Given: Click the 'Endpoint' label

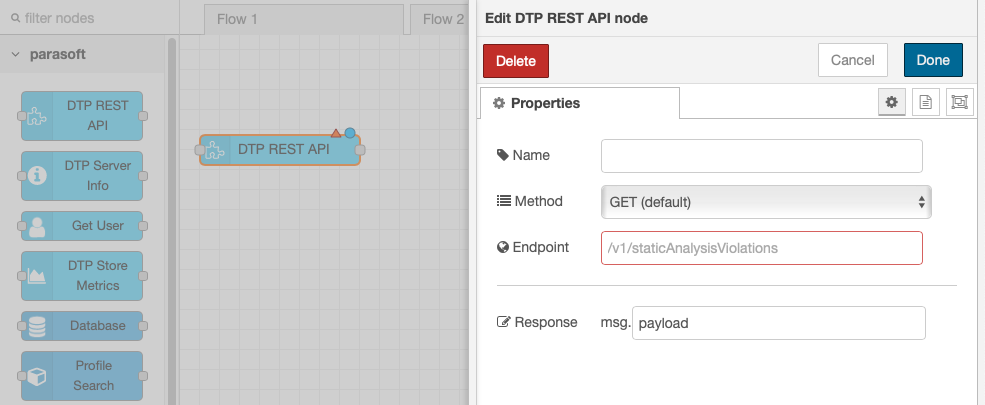Looking at the screenshot, I should click(x=541, y=247).
